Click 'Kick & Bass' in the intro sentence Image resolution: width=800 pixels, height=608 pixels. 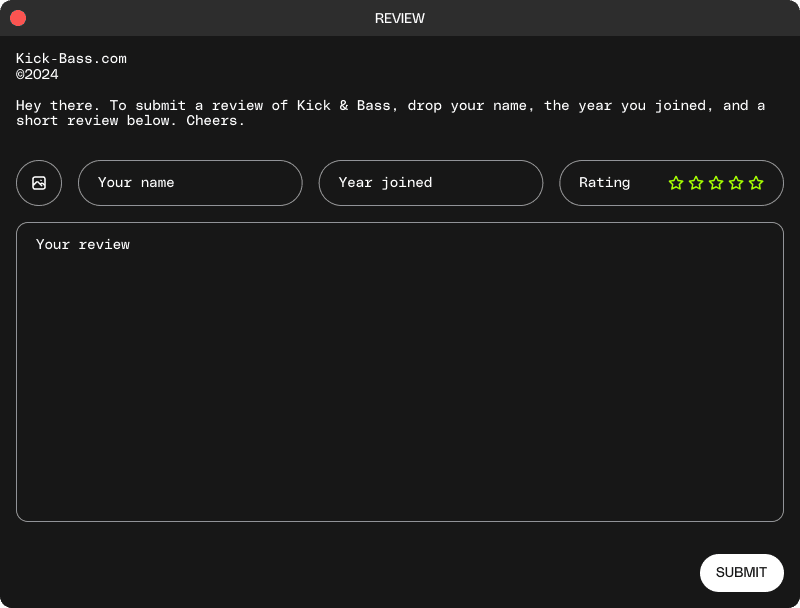click(343, 106)
